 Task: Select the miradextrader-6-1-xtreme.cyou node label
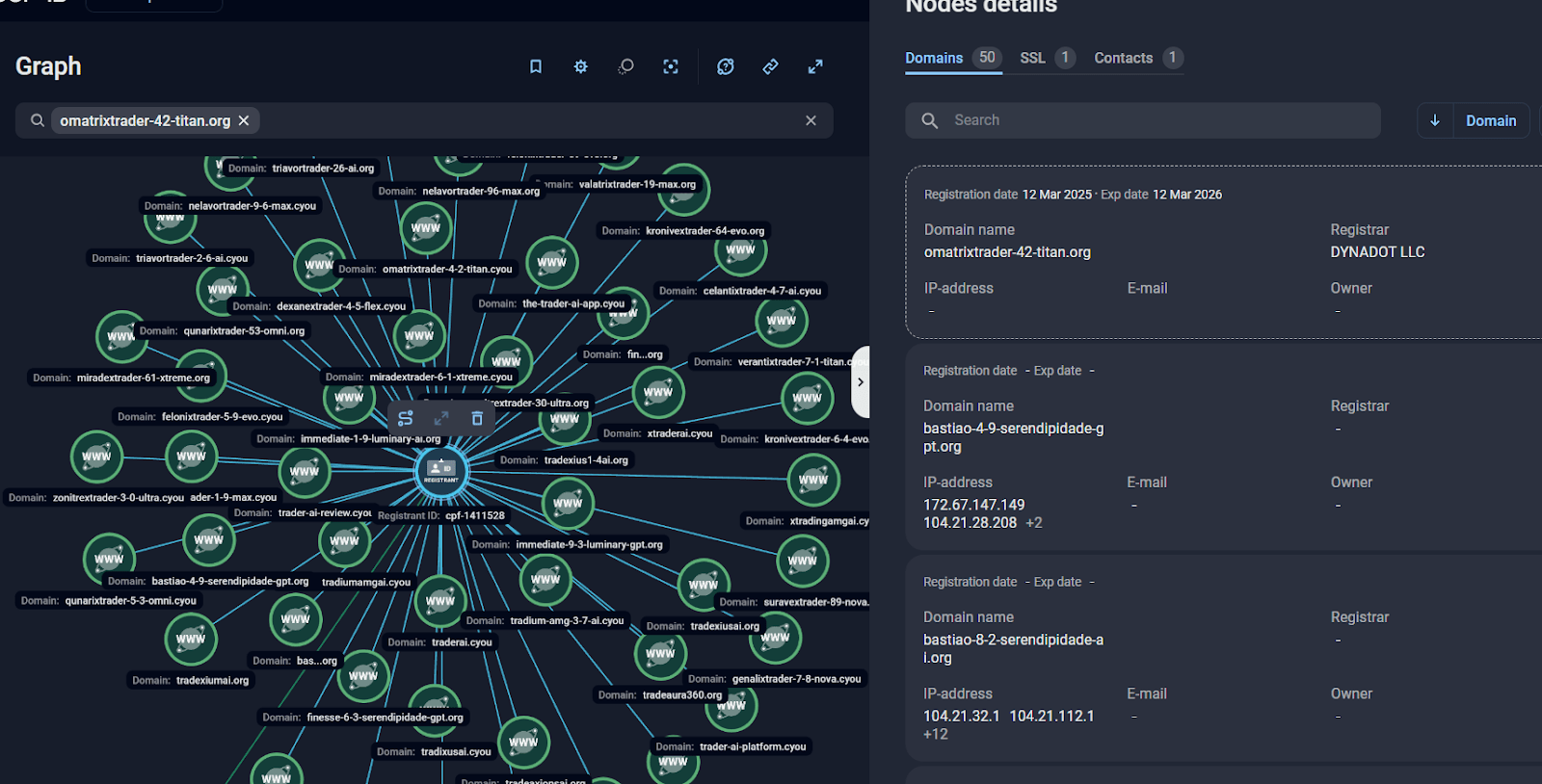[419, 378]
